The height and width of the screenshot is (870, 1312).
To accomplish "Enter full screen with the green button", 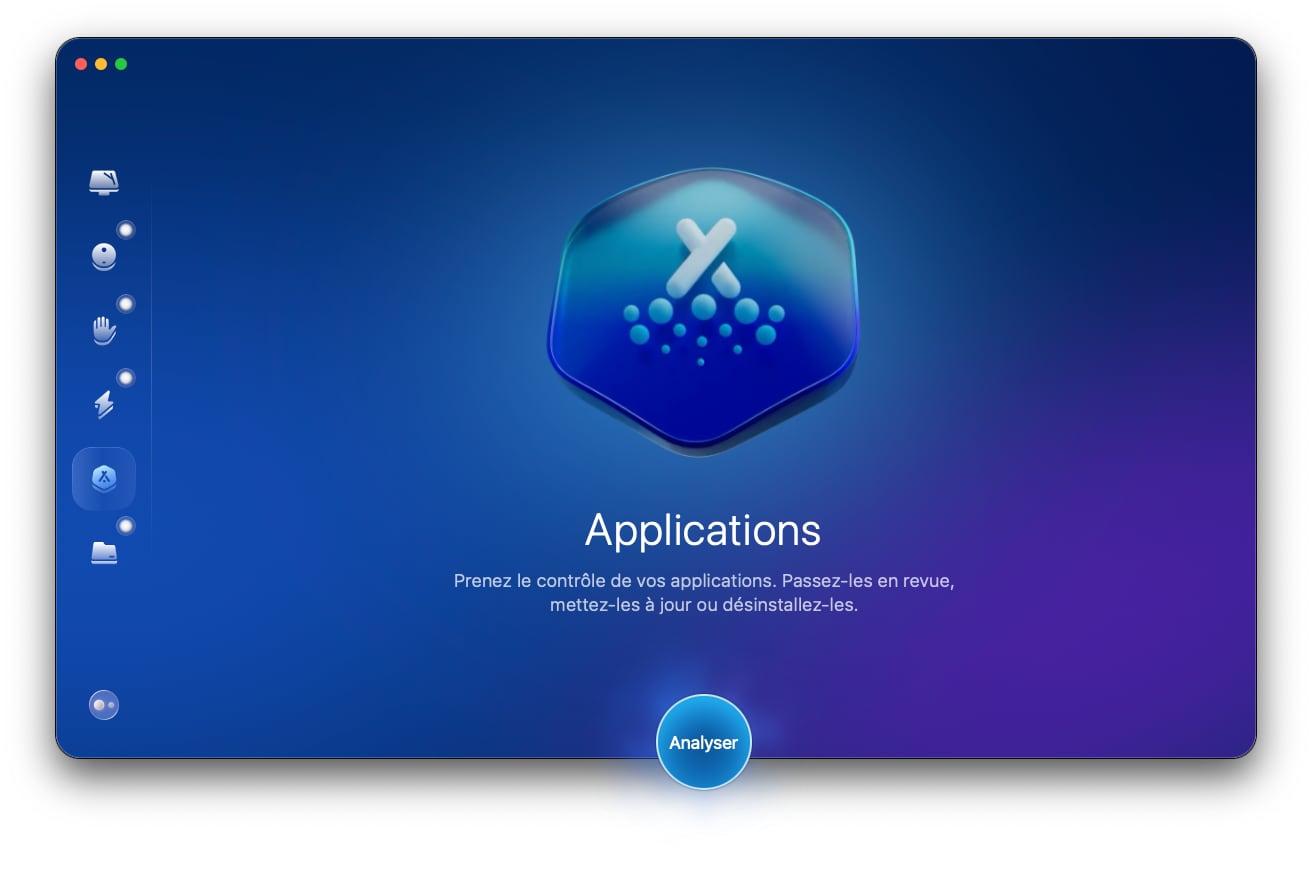I will pos(121,64).
